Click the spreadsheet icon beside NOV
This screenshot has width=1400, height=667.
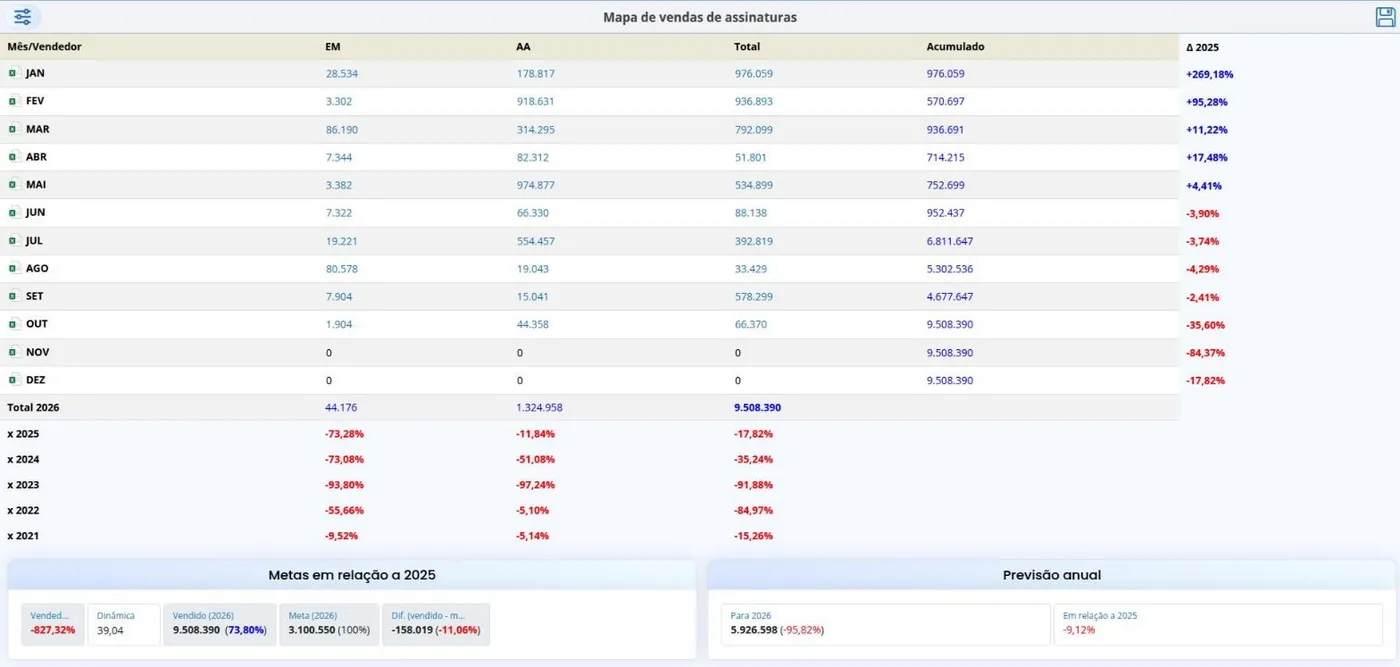(13, 352)
